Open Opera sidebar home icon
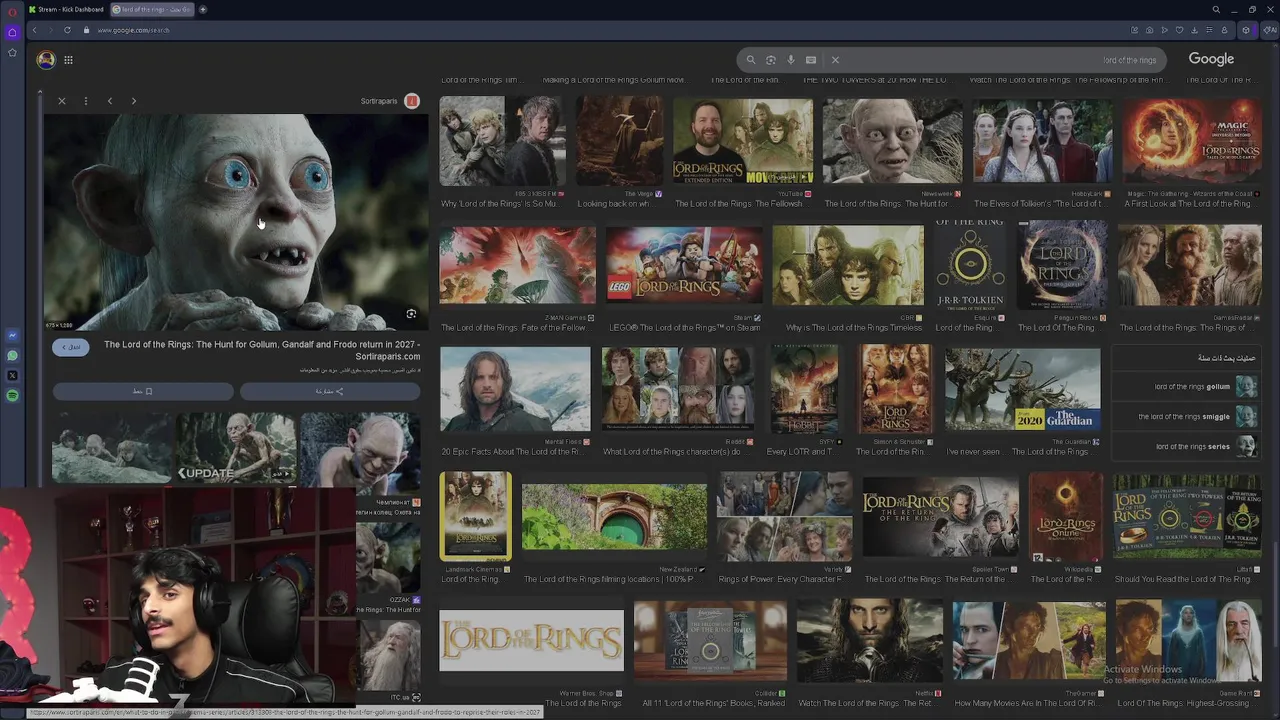The image size is (1280, 720). (x=12, y=32)
